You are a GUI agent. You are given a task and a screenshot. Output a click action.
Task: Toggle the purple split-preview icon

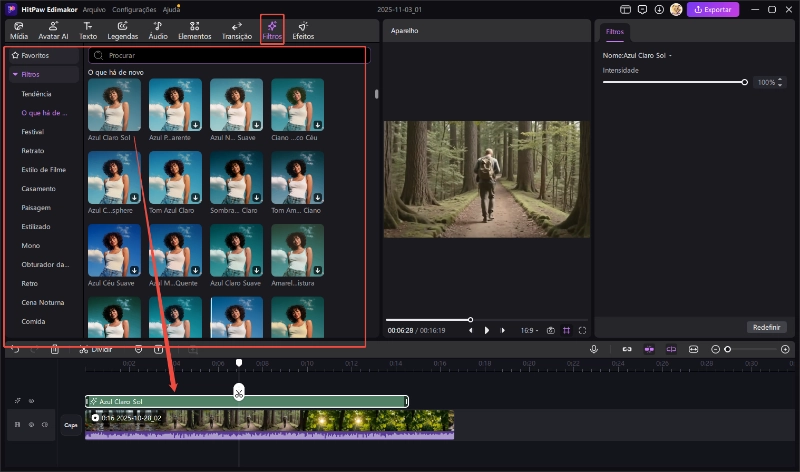pyautogui.click(x=671, y=349)
